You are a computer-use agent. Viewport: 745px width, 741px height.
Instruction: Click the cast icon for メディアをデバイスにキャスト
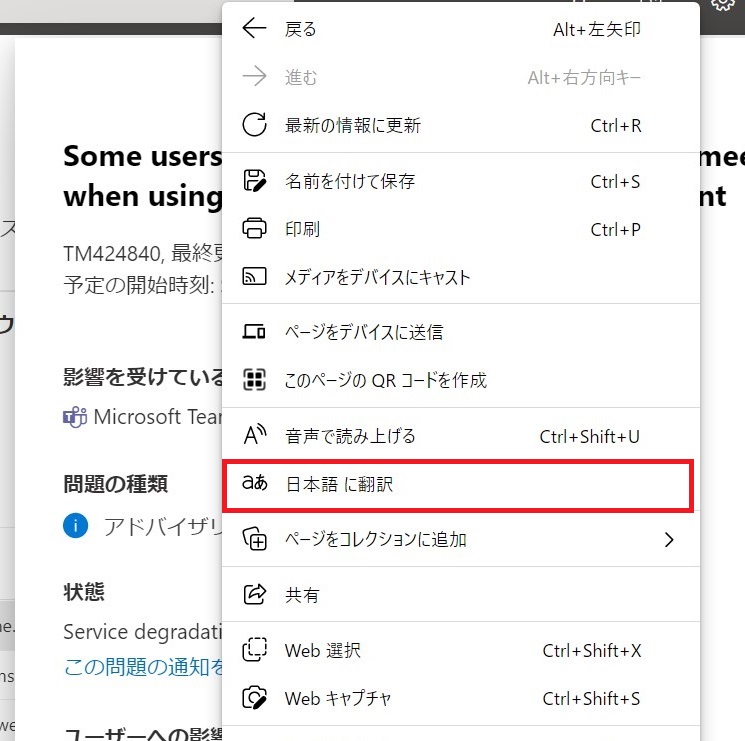255,277
